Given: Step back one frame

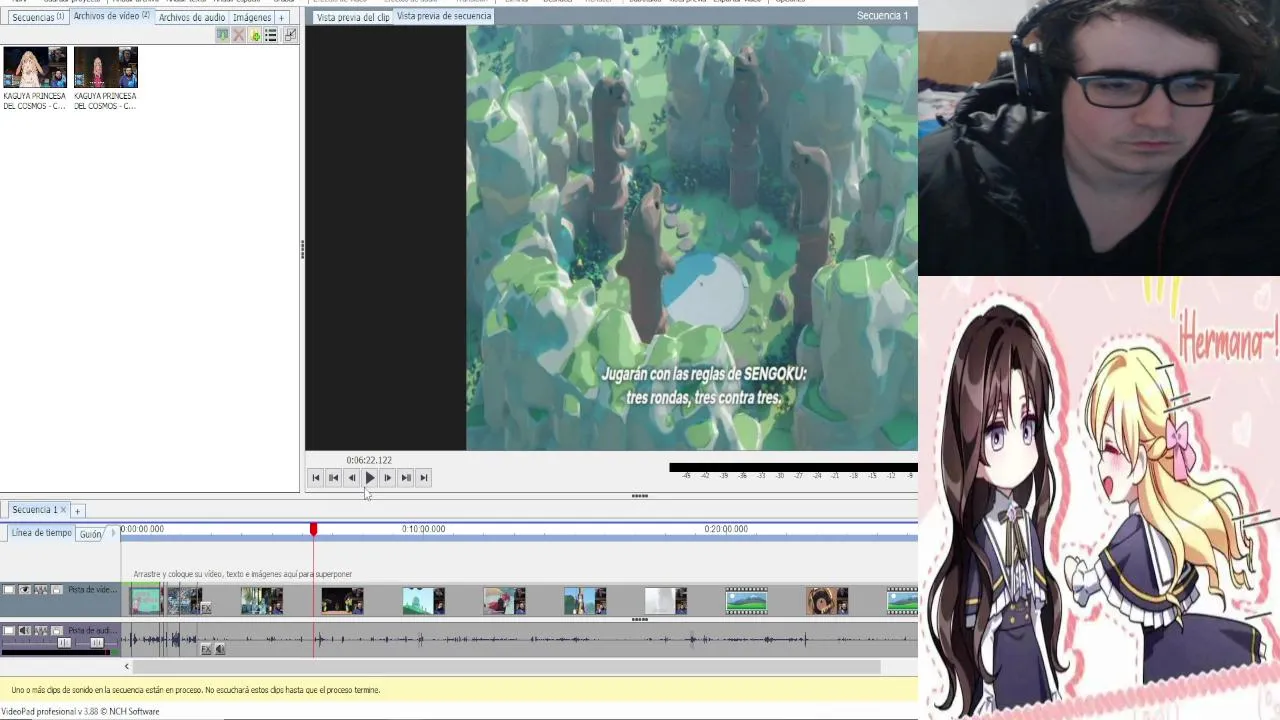Looking at the screenshot, I should pyautogui.click(x=352, y=478).
